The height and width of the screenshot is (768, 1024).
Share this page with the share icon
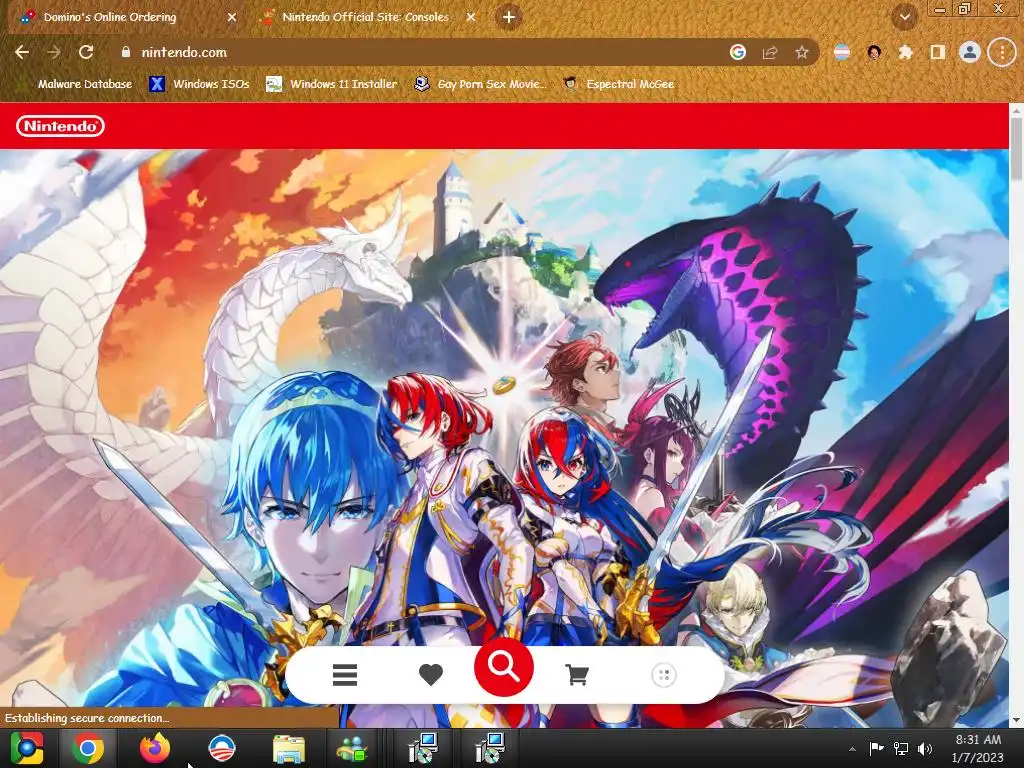(x=770, y=52)
